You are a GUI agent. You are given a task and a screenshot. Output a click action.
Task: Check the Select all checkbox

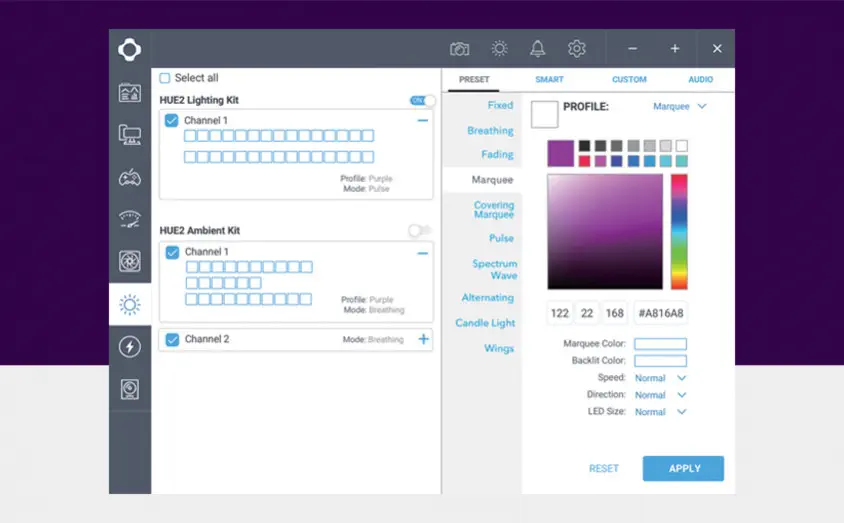pos(165,78)
